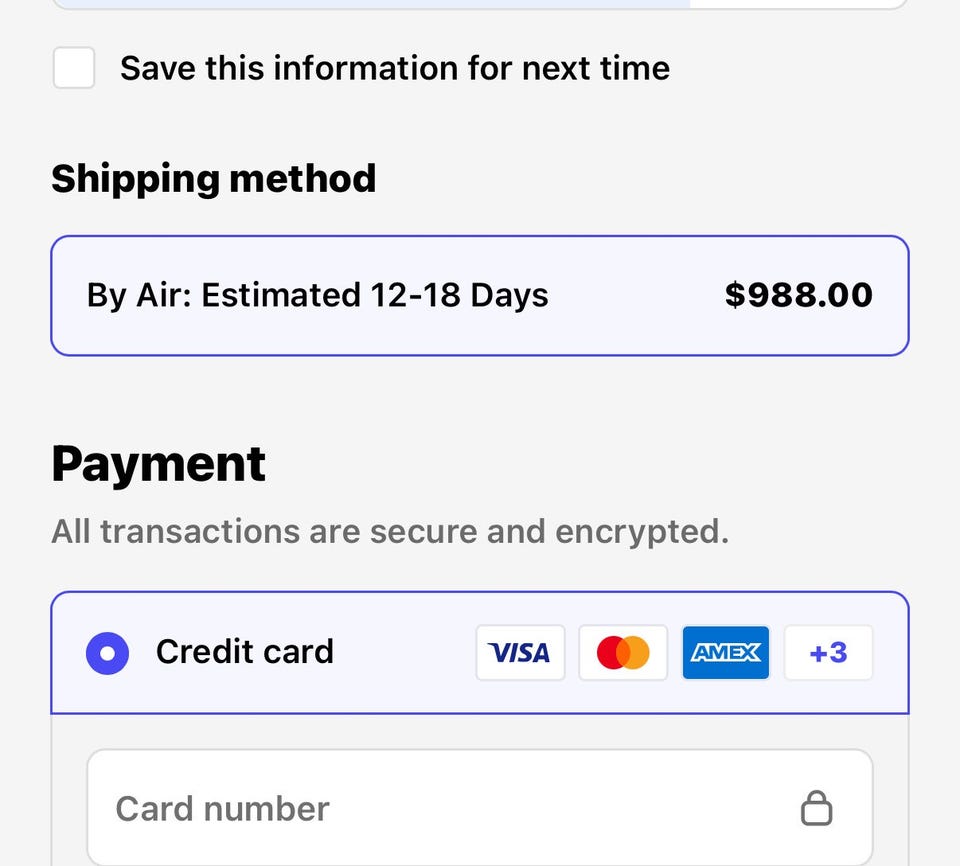Click the Shipping method heading
Image resolution: width=960 pixels, height=866 pixels.
pyautogui.click(x=214, y=179)
